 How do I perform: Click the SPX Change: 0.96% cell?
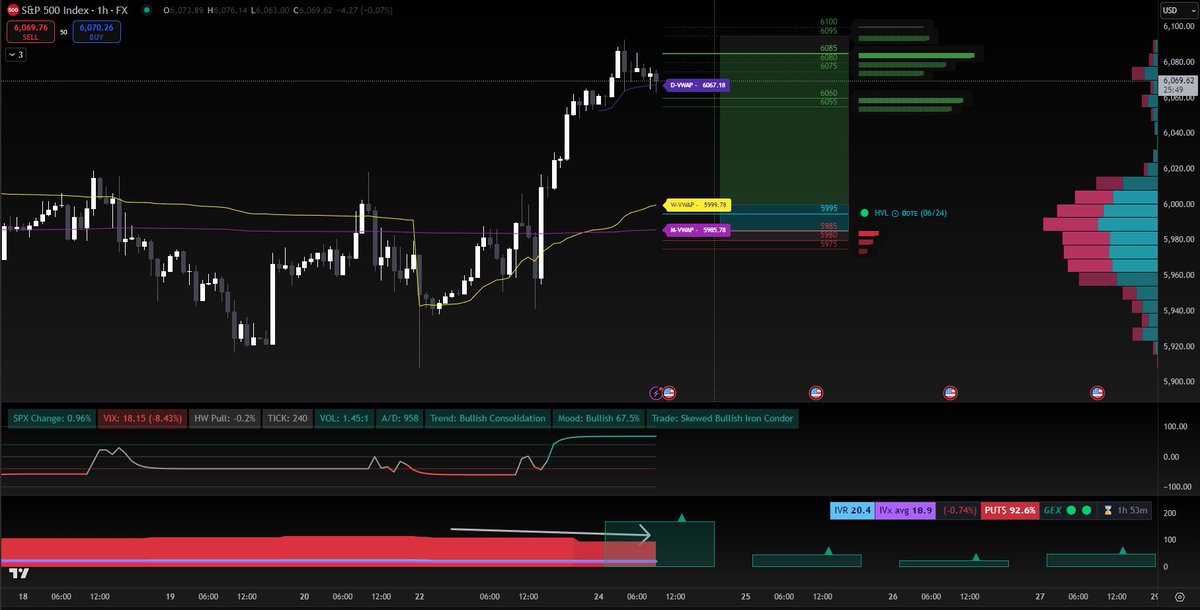pyautogui.click(x=50, y=418)
